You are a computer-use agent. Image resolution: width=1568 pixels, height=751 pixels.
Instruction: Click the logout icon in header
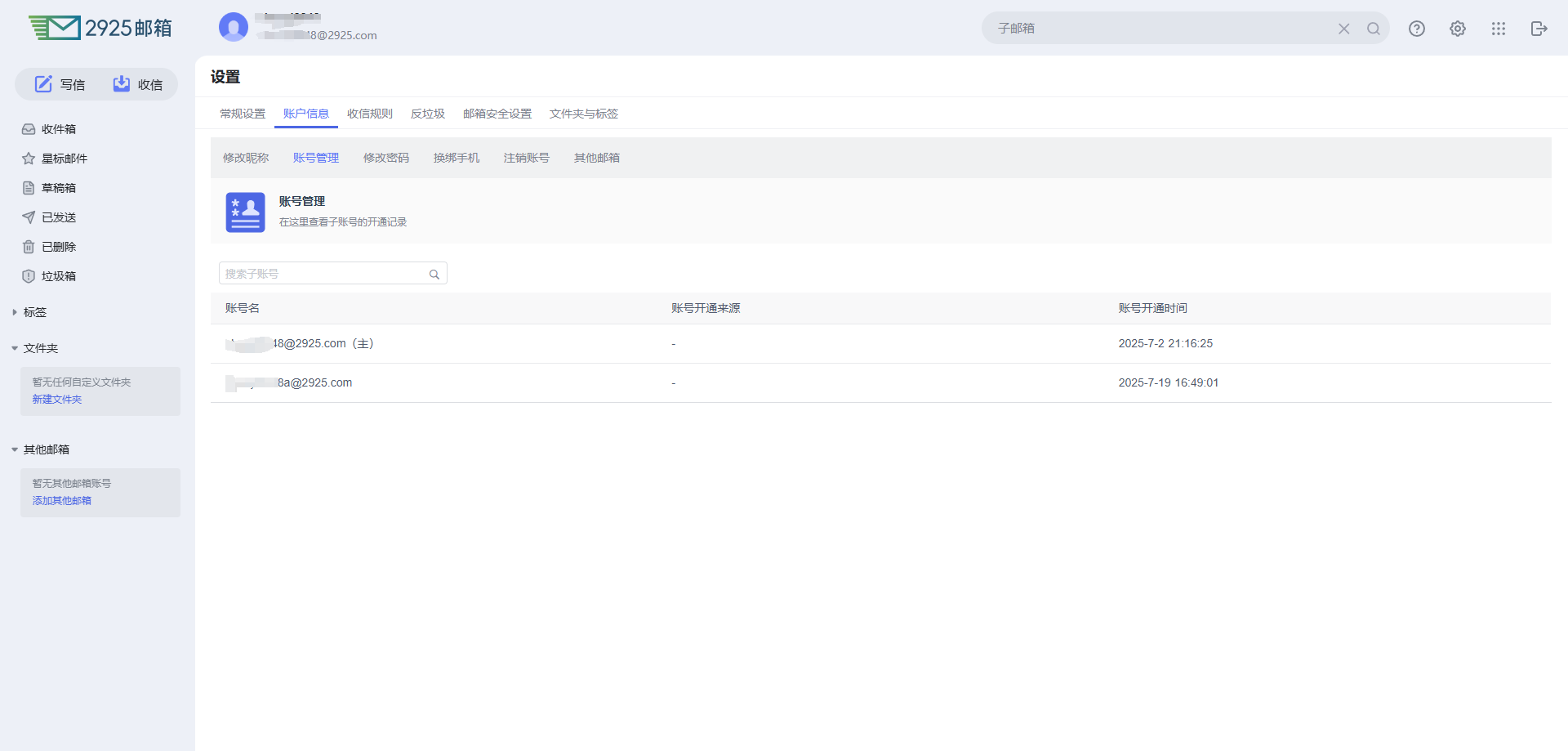pyautogui.click(x=1539, y=29)
